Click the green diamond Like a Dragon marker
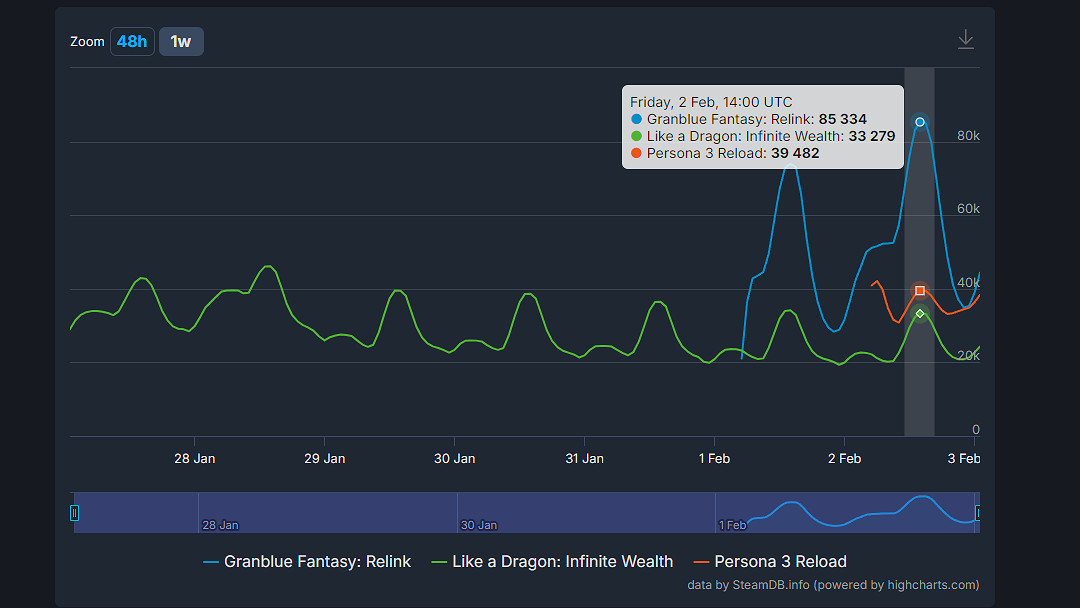Screen dimensions: 1080x608 coord(920,314)
